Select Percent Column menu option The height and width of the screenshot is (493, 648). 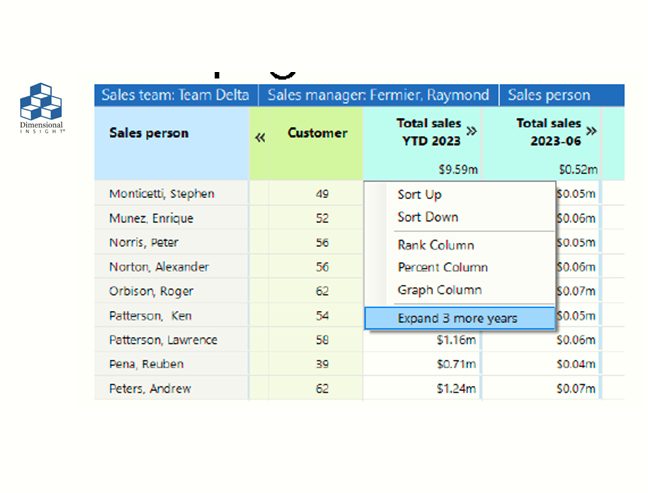[442, 267]
